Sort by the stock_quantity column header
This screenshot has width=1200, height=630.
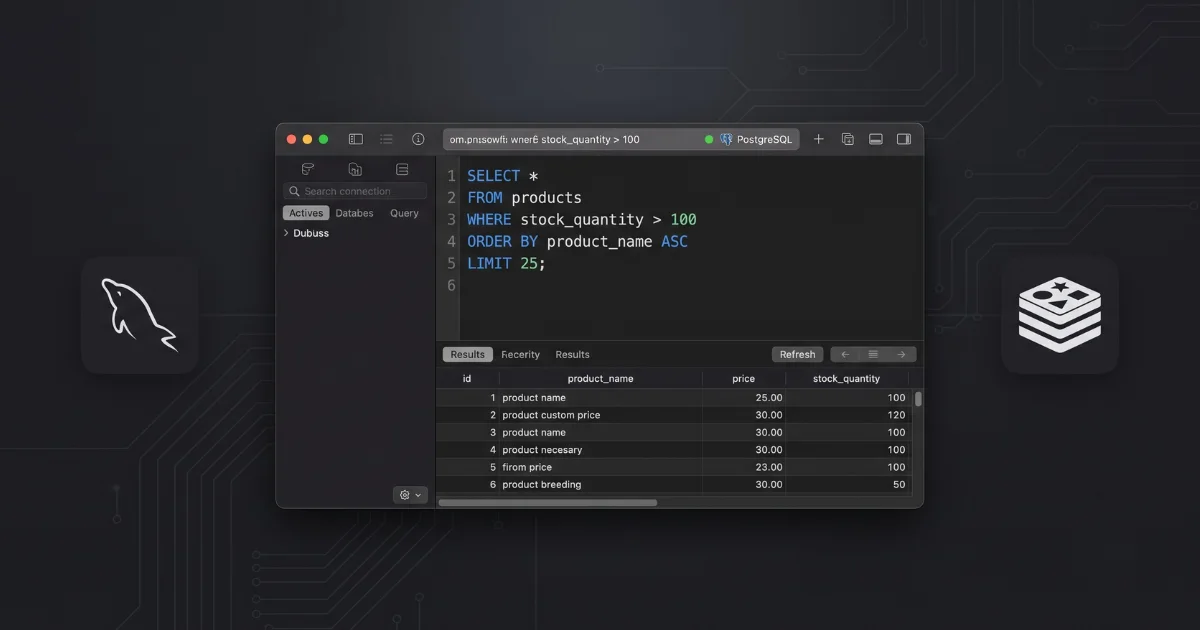(x=846, y=379)
